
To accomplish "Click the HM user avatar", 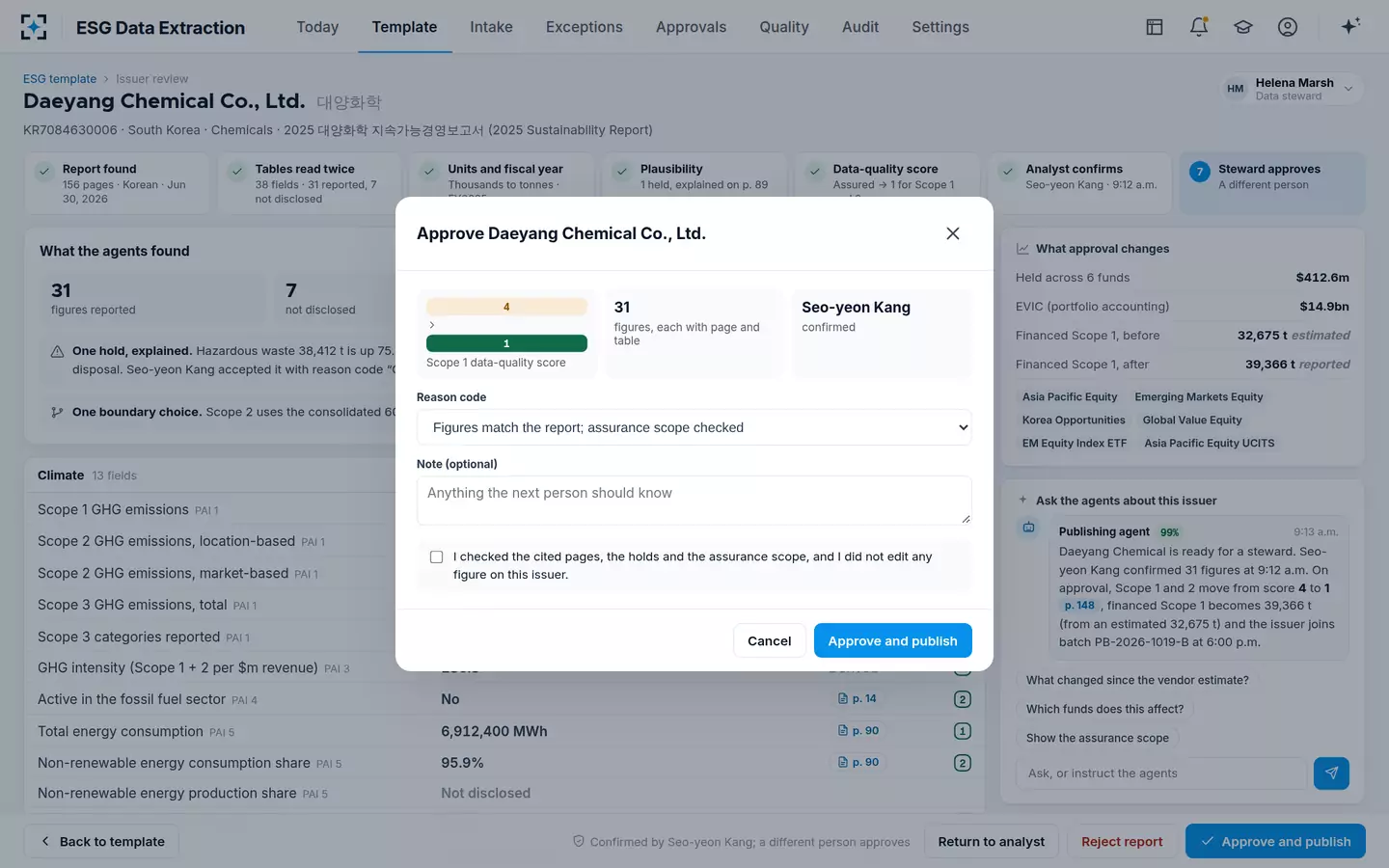I will point(1236,89).
